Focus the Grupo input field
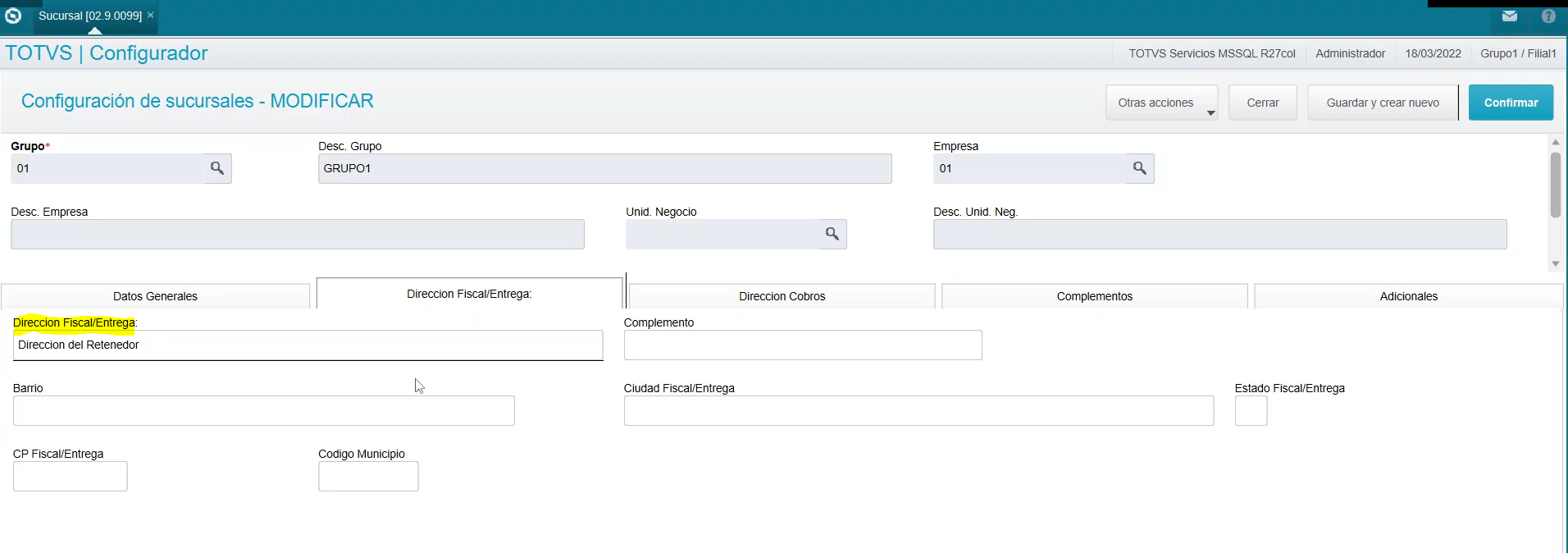 107,168
